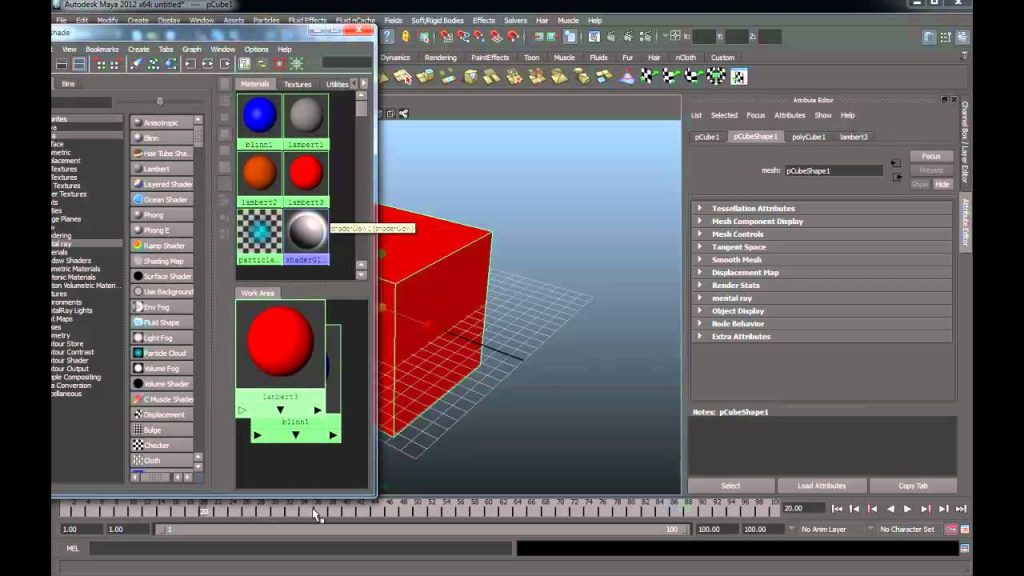Click the Channel Box toggle icon

tap(962, 37)
